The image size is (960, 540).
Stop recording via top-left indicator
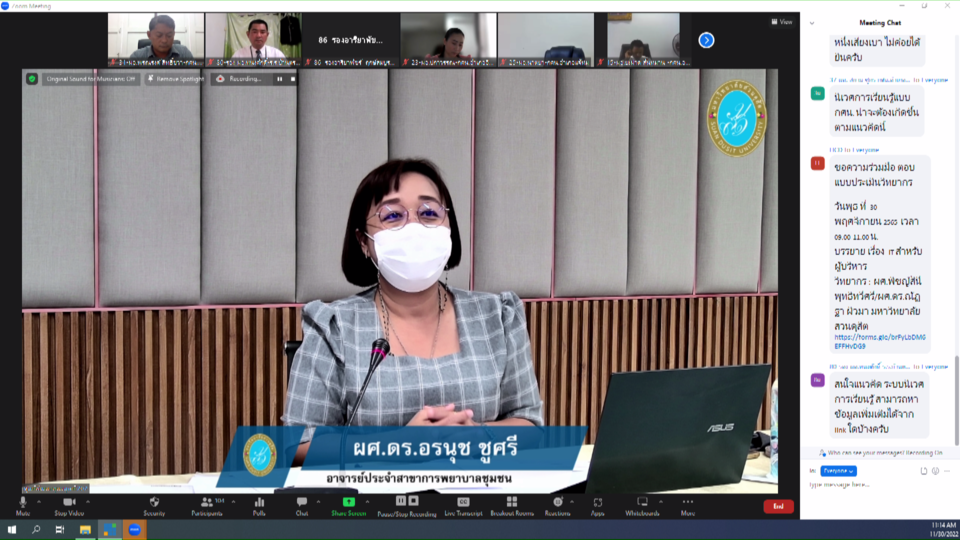293,79
